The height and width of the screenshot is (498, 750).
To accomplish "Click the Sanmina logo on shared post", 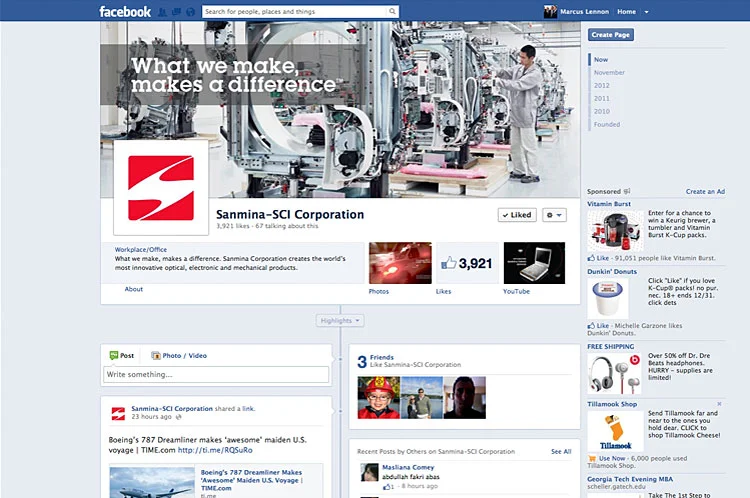I will point(118,413).
